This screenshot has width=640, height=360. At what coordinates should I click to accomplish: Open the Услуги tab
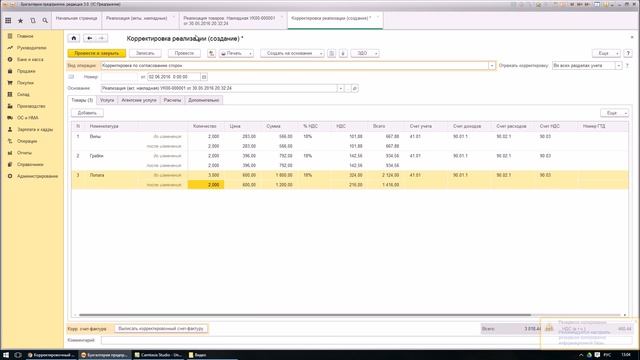107,100
